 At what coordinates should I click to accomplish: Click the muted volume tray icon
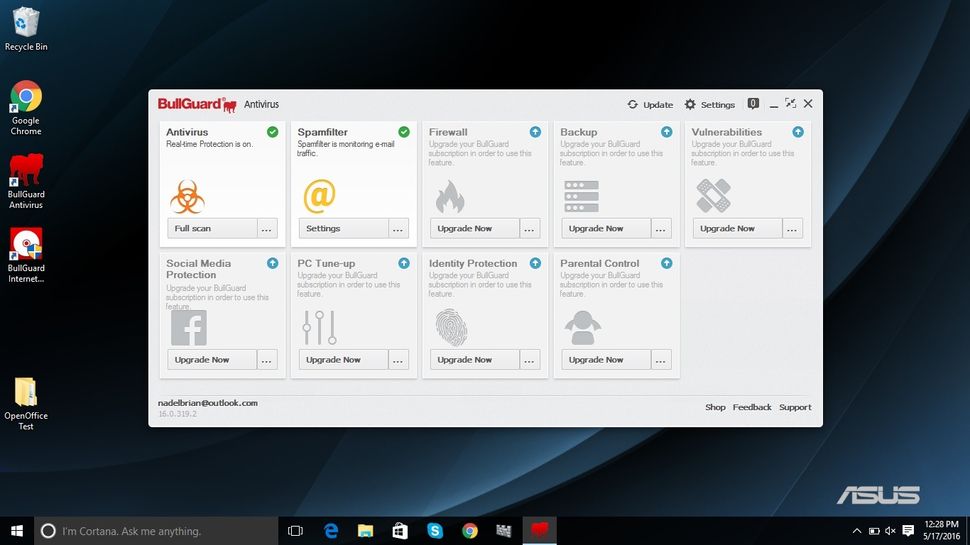coord(891,531)
